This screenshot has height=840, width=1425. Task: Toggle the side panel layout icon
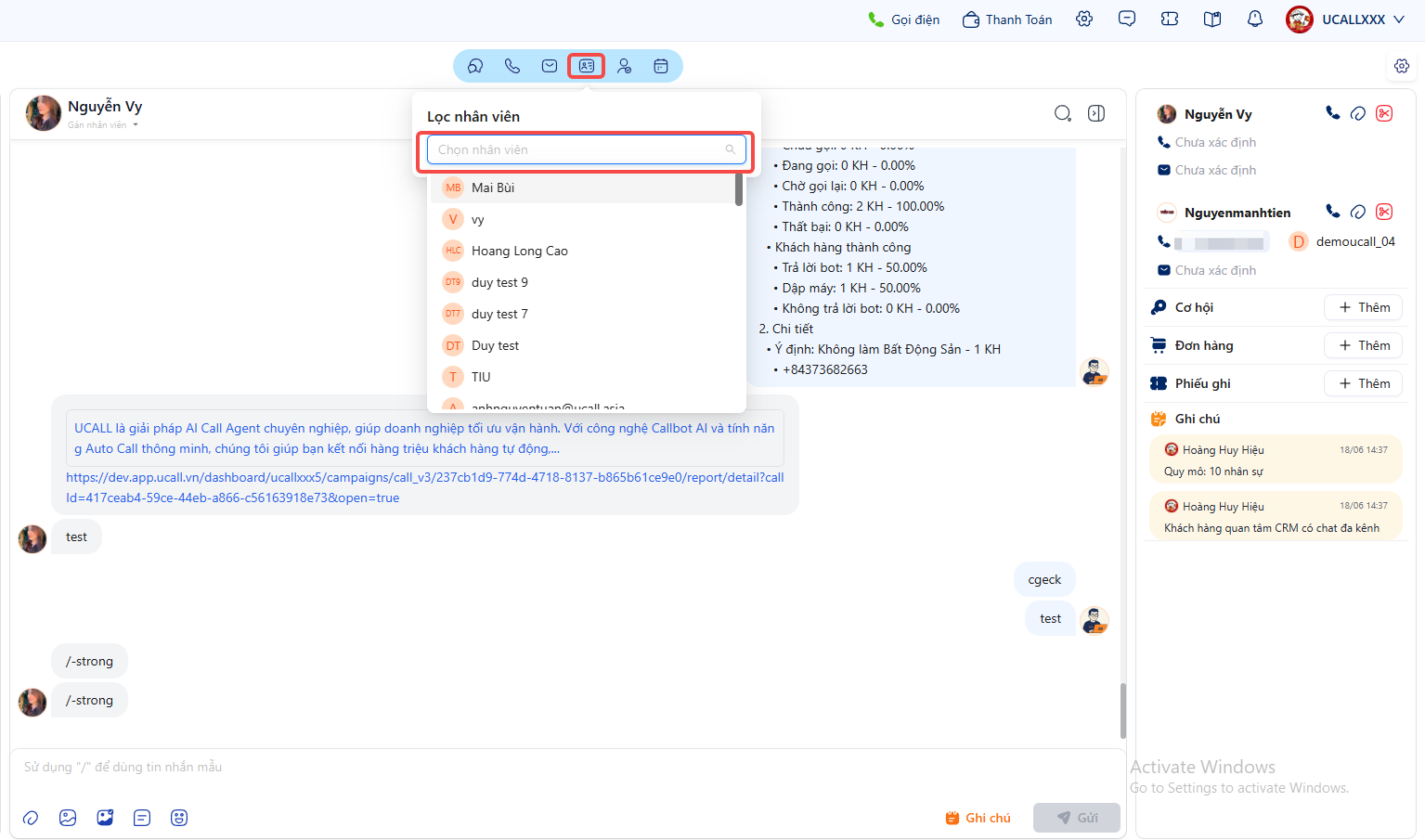click(1096, 113)
